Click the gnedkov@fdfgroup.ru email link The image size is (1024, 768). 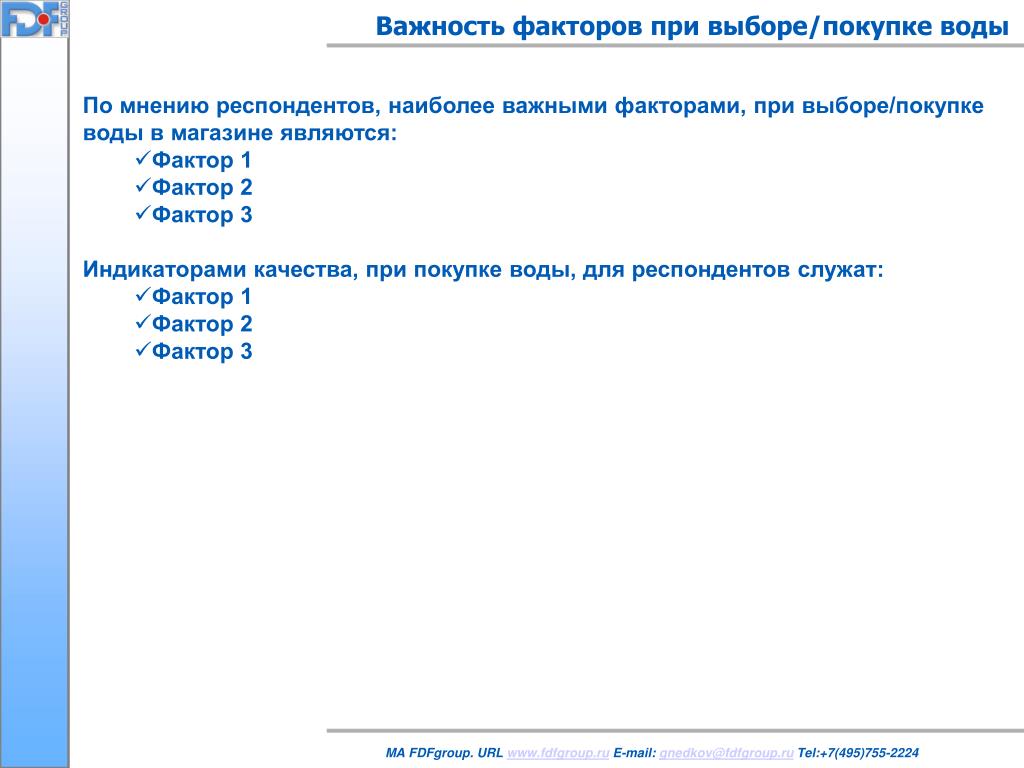(726, 753)
